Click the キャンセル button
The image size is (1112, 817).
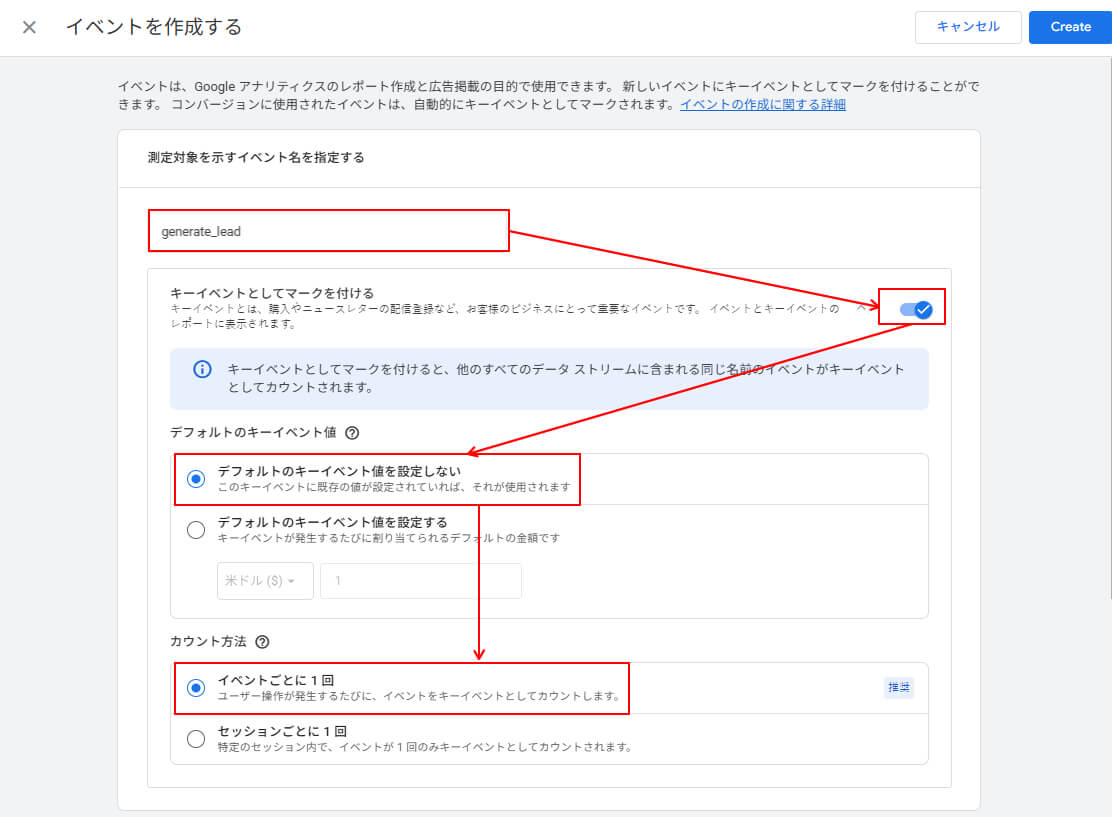967,27
